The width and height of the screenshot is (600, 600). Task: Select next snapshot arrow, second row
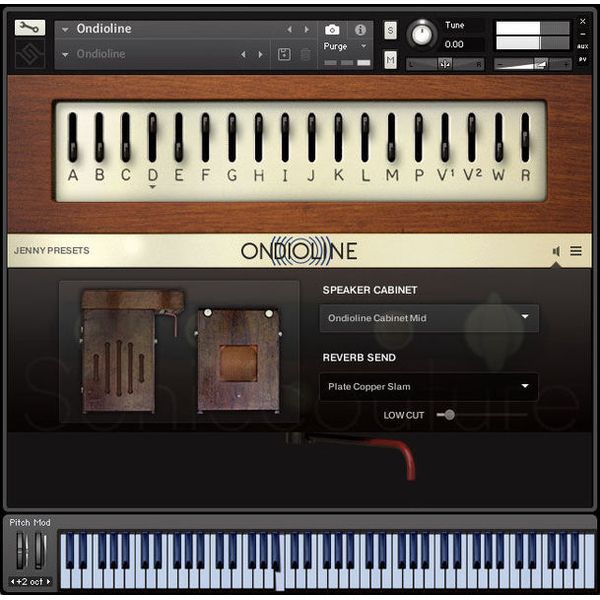pyautogui.click(x=261, y=54)
